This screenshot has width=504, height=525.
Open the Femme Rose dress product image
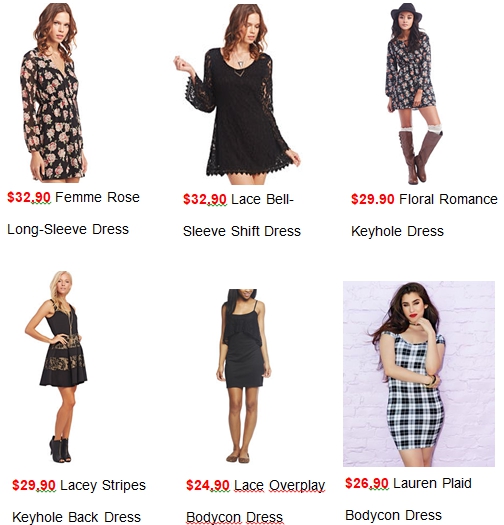tap(53, 93)
